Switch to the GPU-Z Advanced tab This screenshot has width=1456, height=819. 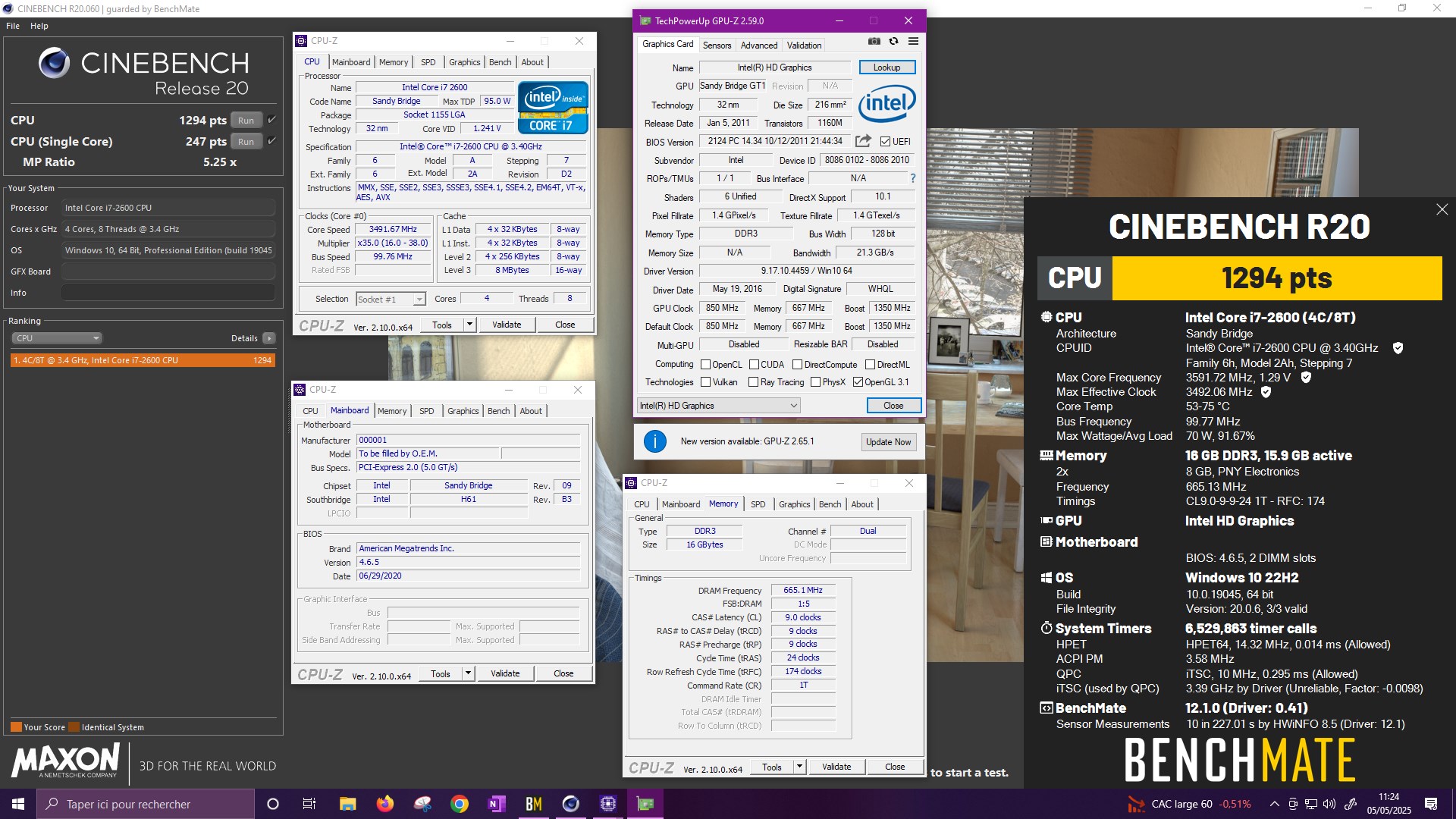(x=759, y=45)
